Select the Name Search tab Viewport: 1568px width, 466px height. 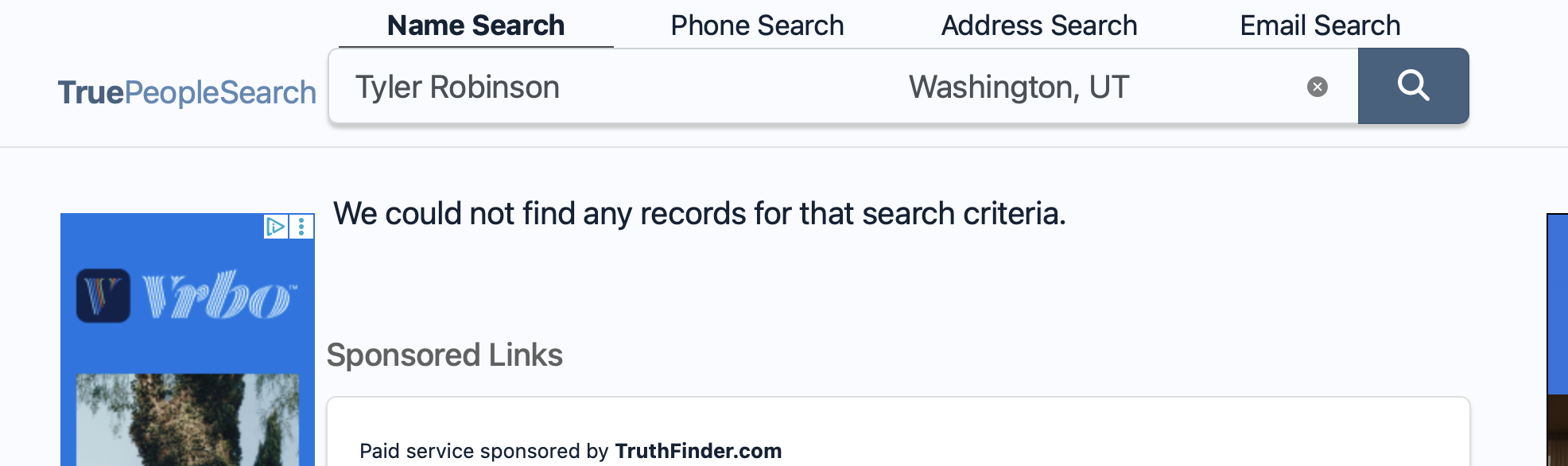(x=475, y=25)
